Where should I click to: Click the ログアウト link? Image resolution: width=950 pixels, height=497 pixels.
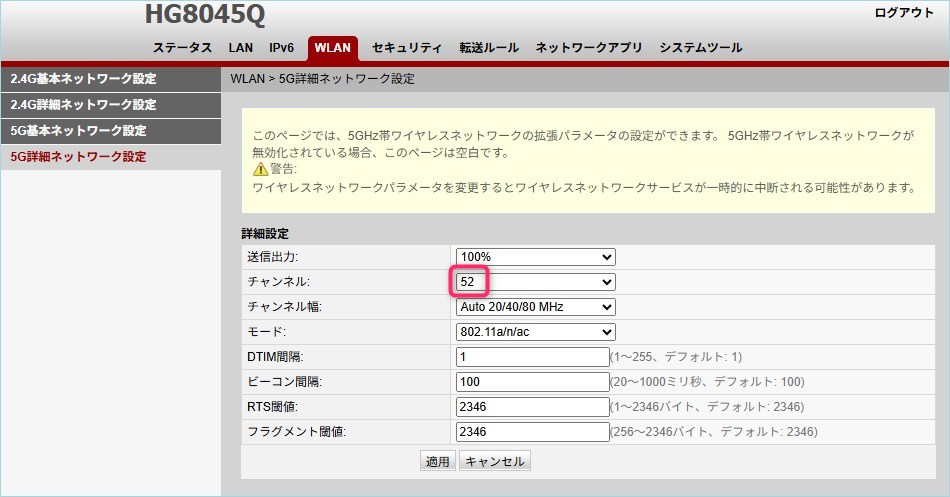point(904,13)
